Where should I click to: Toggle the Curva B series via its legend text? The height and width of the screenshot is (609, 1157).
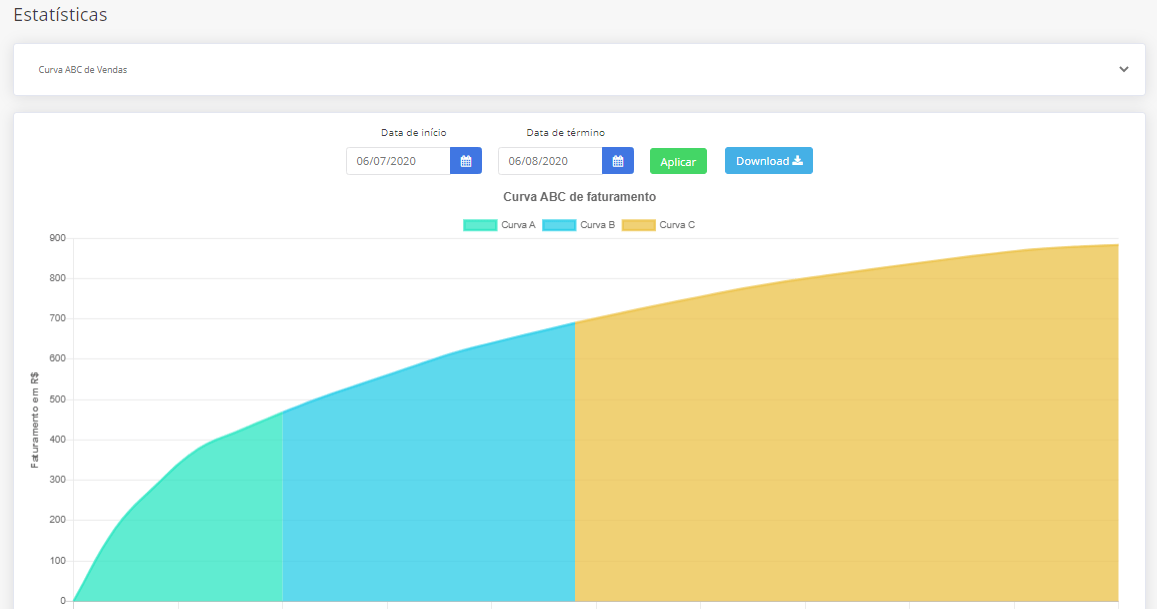coord(597,225)
